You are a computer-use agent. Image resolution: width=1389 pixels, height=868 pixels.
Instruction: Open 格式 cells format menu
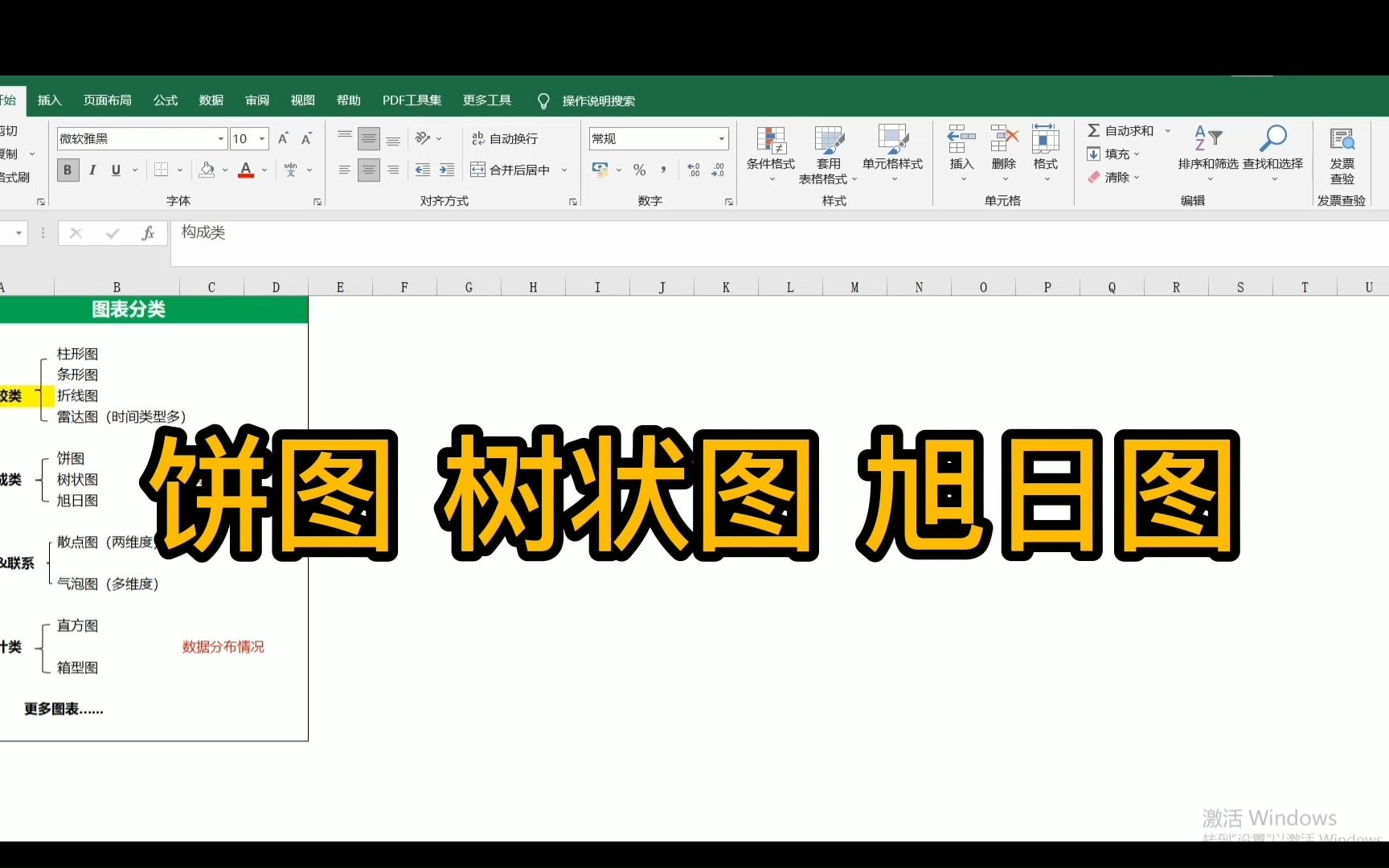(1046, 154)
